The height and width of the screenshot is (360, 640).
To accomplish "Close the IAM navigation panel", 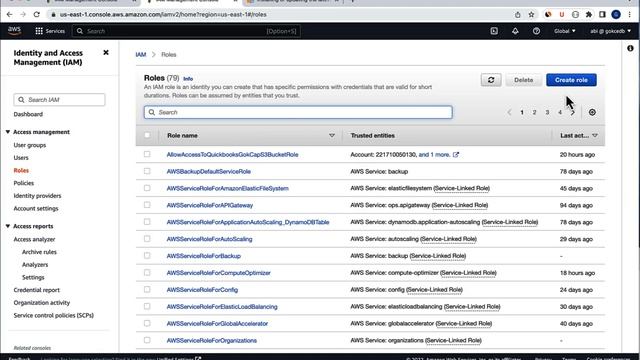I will pos(106,53).
